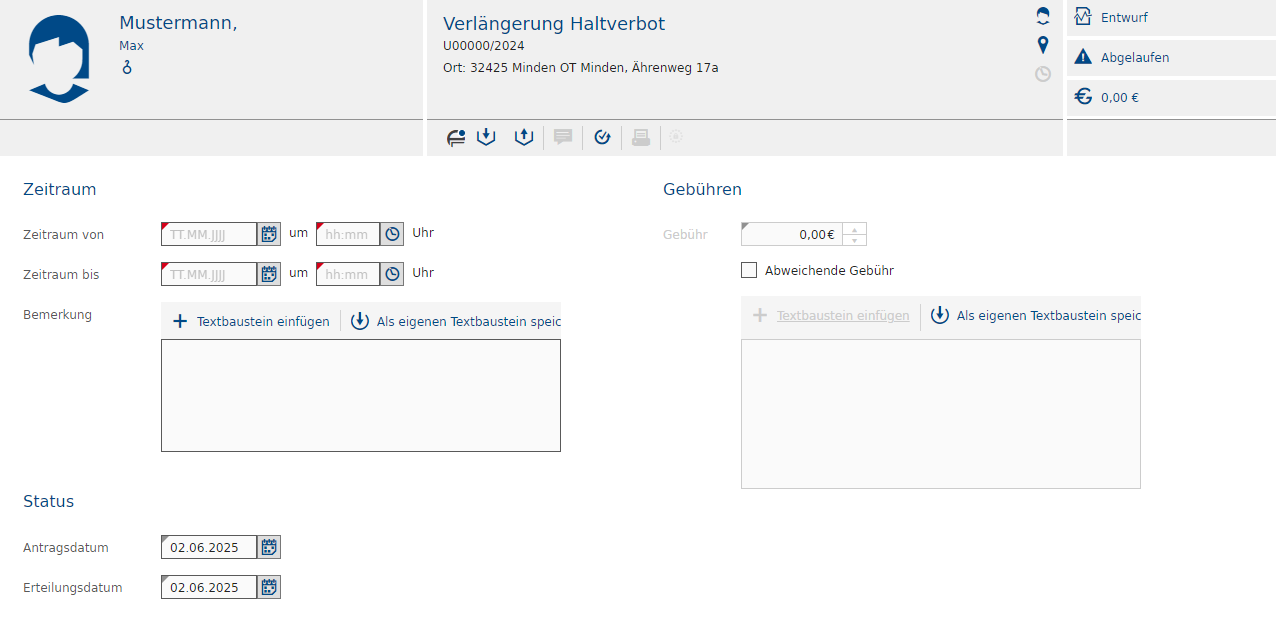This screenshot has height=635, width=1276.
Task: Open the clock picker for Zeitraum bis
Action: [392, 274]
